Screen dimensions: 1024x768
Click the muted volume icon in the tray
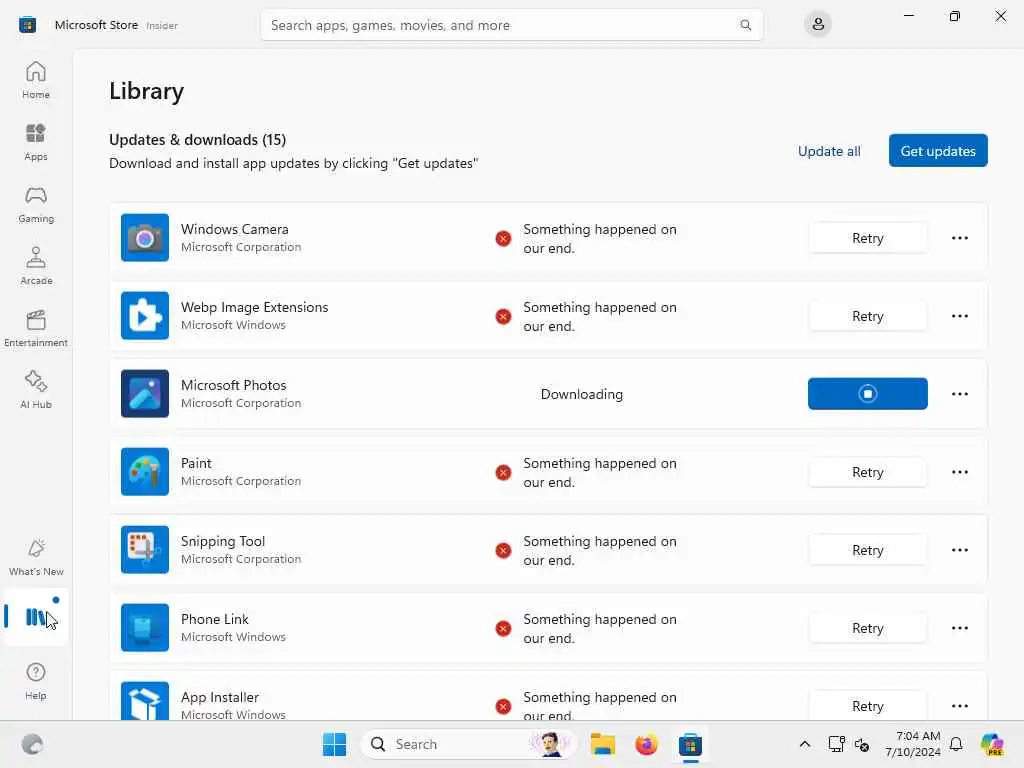[862, 744]
